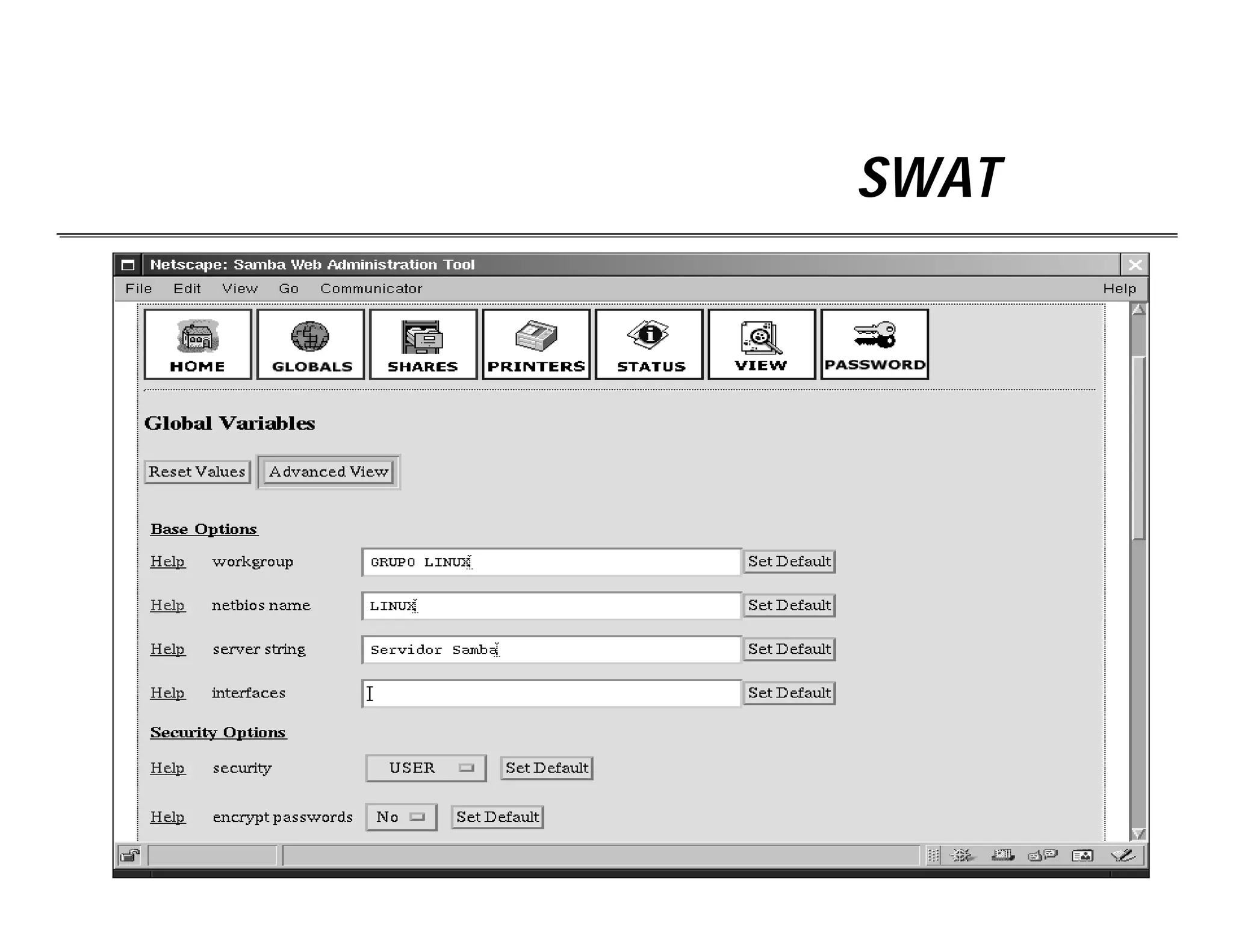This screenshot has width=1233, height=952.
Task: Click Set Default for workgroup
Action: click(x=789, y=561)
